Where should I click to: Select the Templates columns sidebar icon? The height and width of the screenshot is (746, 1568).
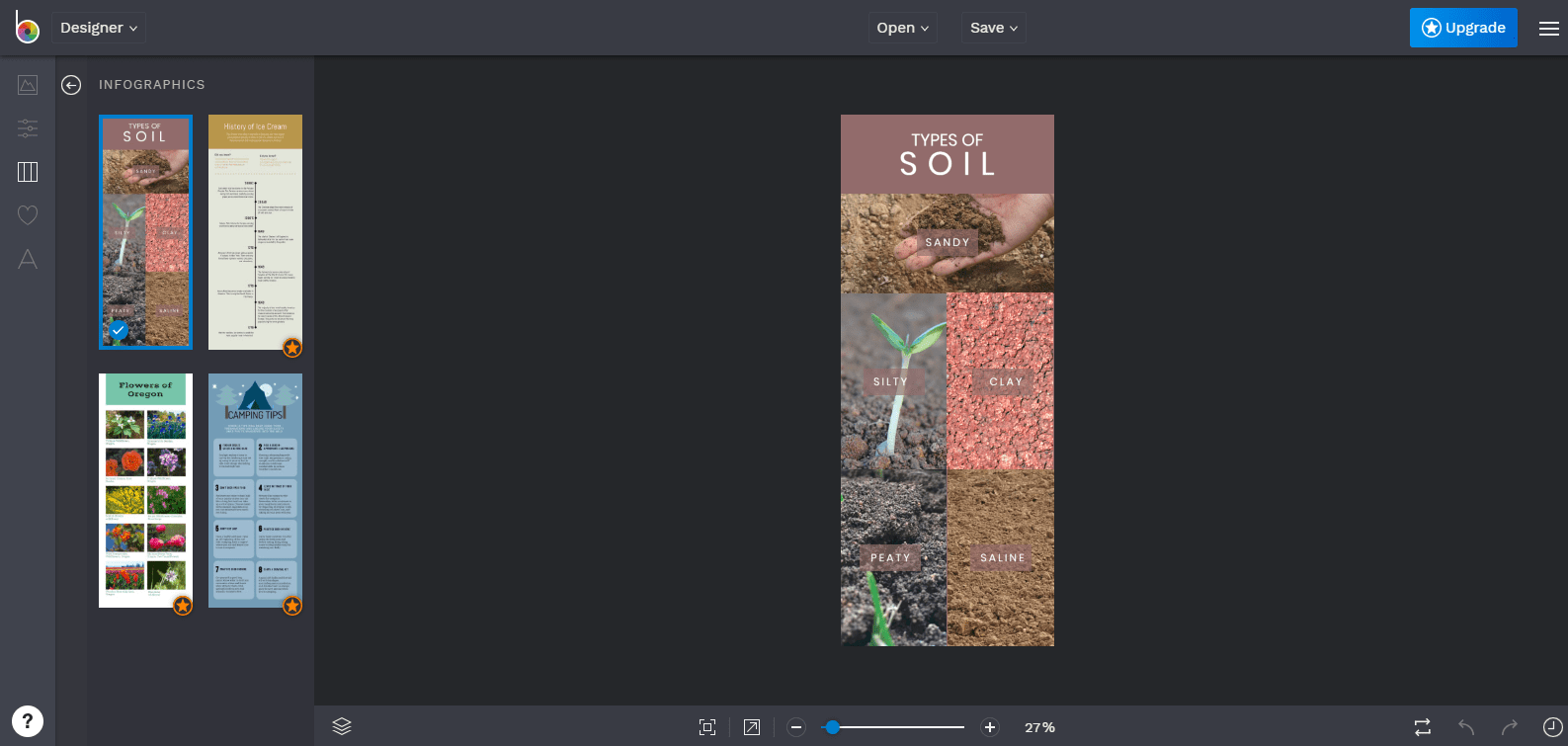coord(28,172)
